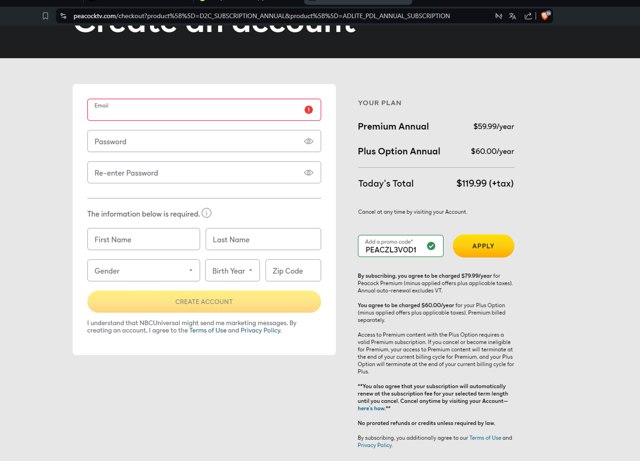Focus the Email input field
This screenshot has width=640, height=461.
[x=195, y=111]
